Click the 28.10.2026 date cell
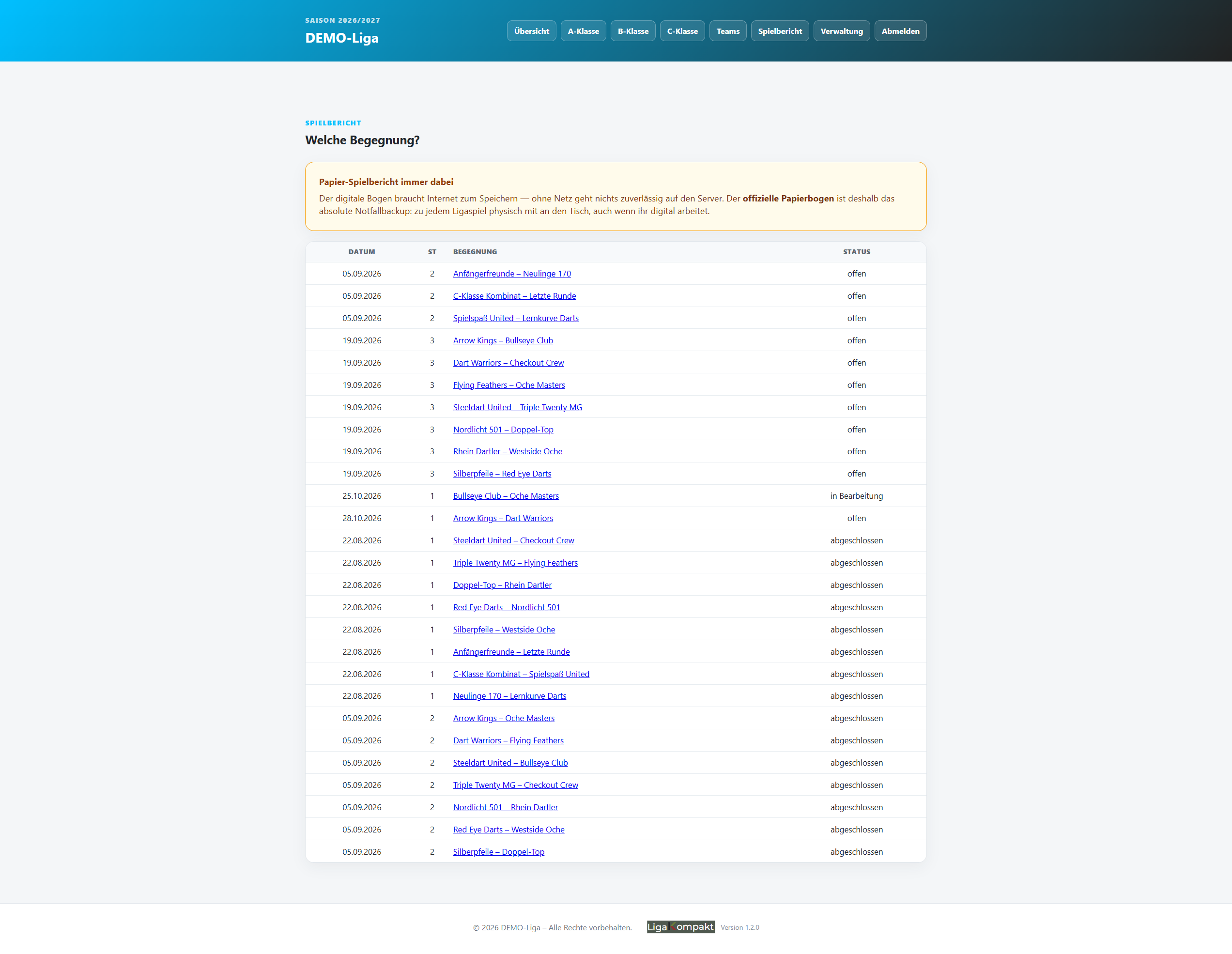 coord(362,518)
